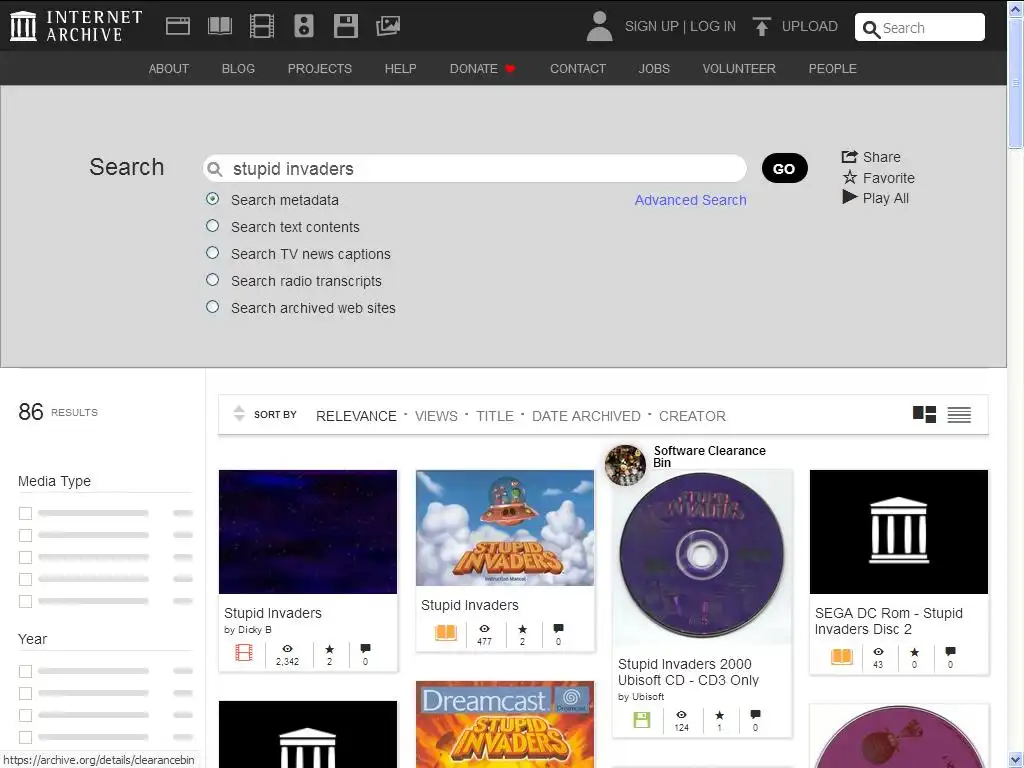Viewport: 1024px width, 768px height.
Task: Click the LOG IN link
Action: pyautogui.click(x=712, y=26)
